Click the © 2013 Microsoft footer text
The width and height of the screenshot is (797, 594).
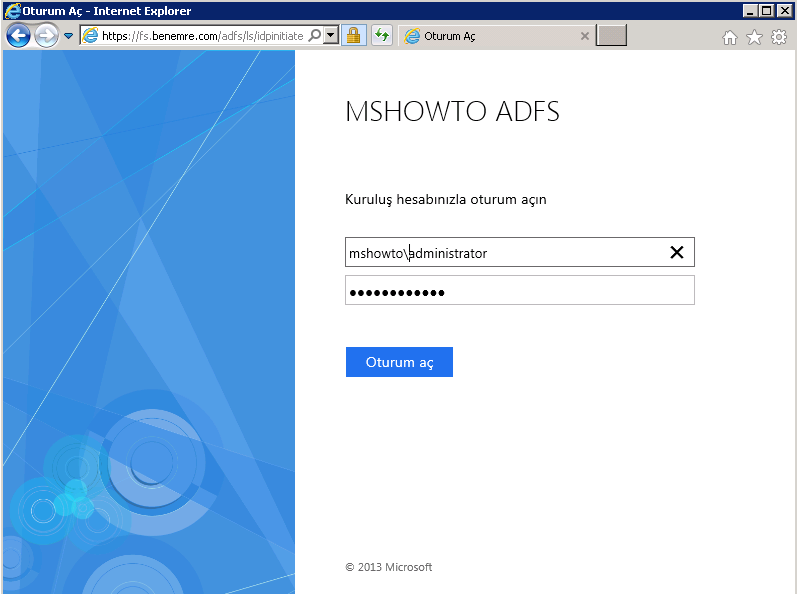pyautogui.click(x=389, y=567)
